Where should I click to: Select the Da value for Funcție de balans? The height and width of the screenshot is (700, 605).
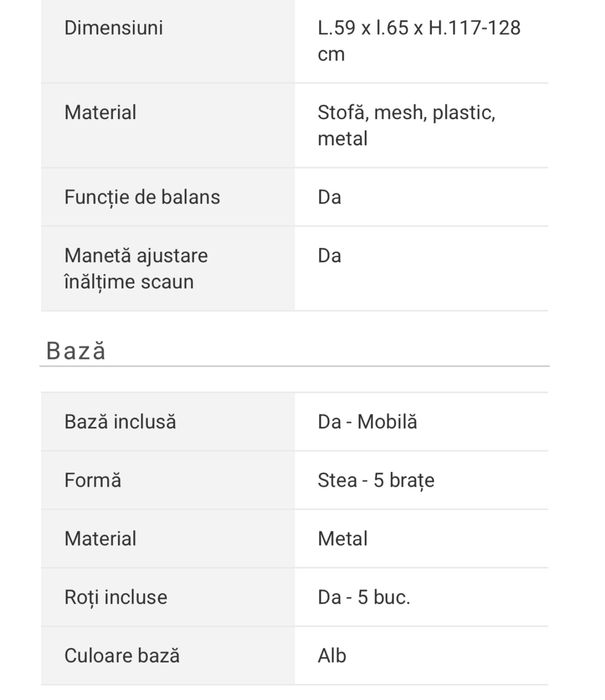pos(329,197)
